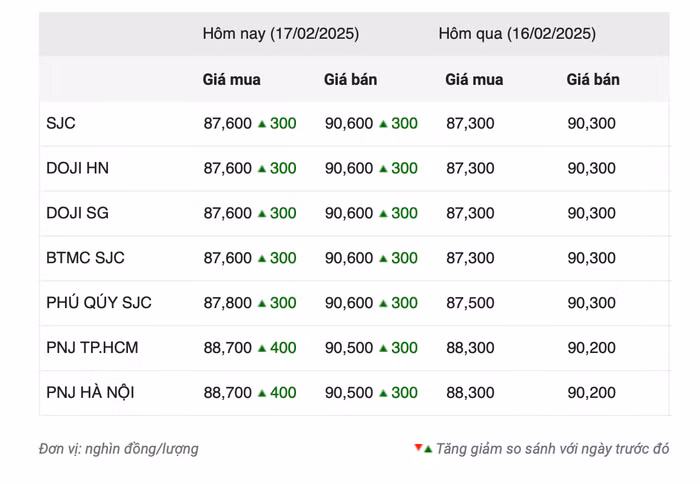This screenshot has width=700, height=484.
Task: Click the up arrow beside PHÚ QUÝ SJC 87,800
Action: coord(262,303)
